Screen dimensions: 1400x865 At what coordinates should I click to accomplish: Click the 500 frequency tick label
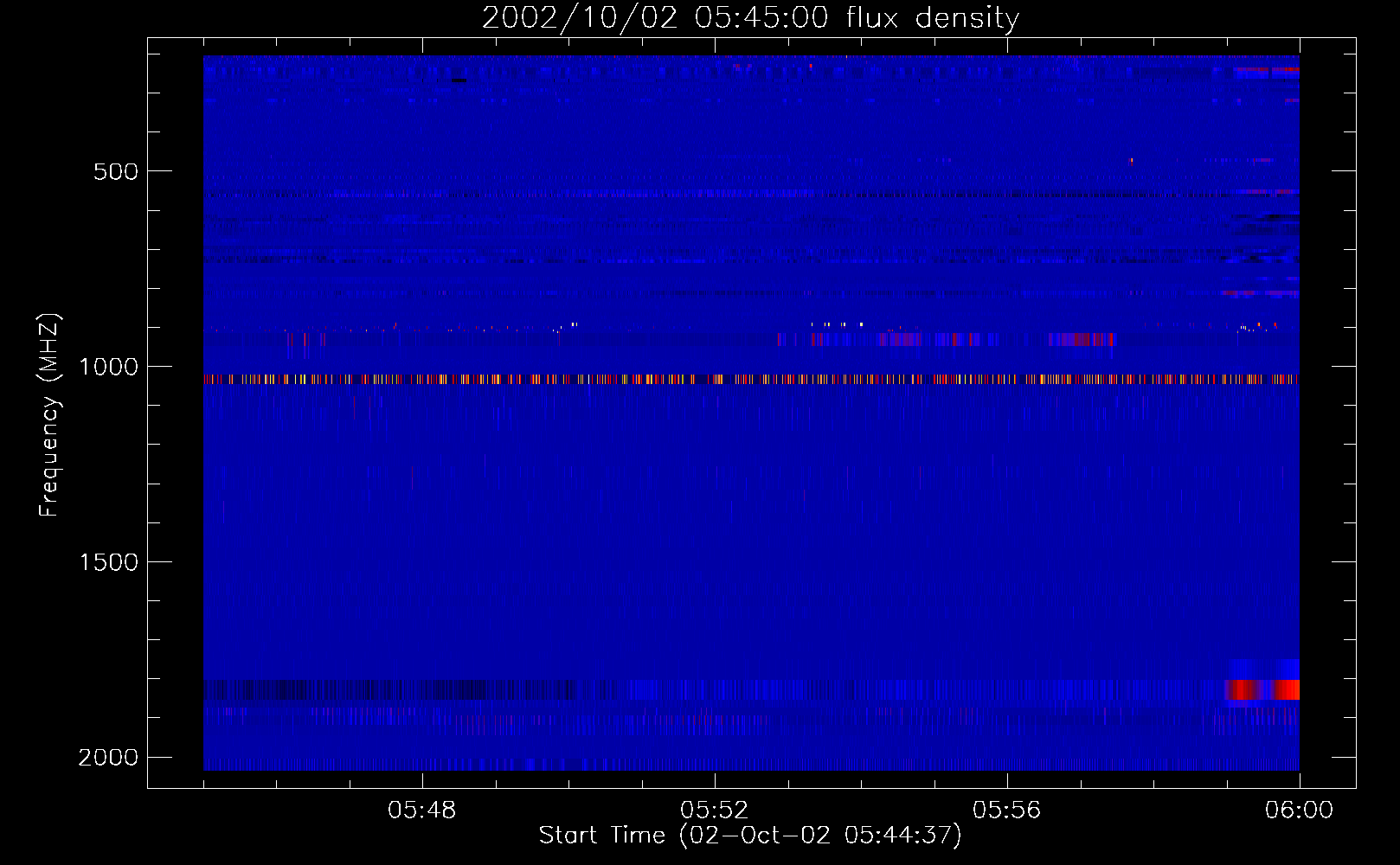[116, 171]
